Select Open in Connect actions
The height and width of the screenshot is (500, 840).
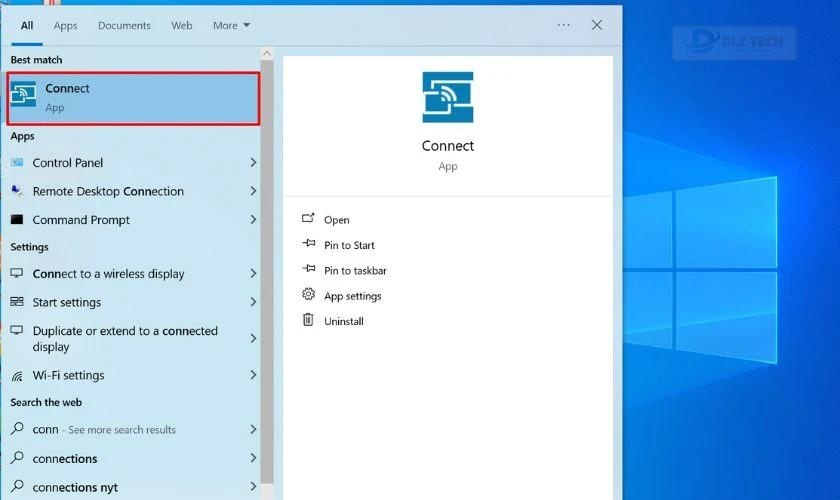pyautogui.click(x=336, y=220)
